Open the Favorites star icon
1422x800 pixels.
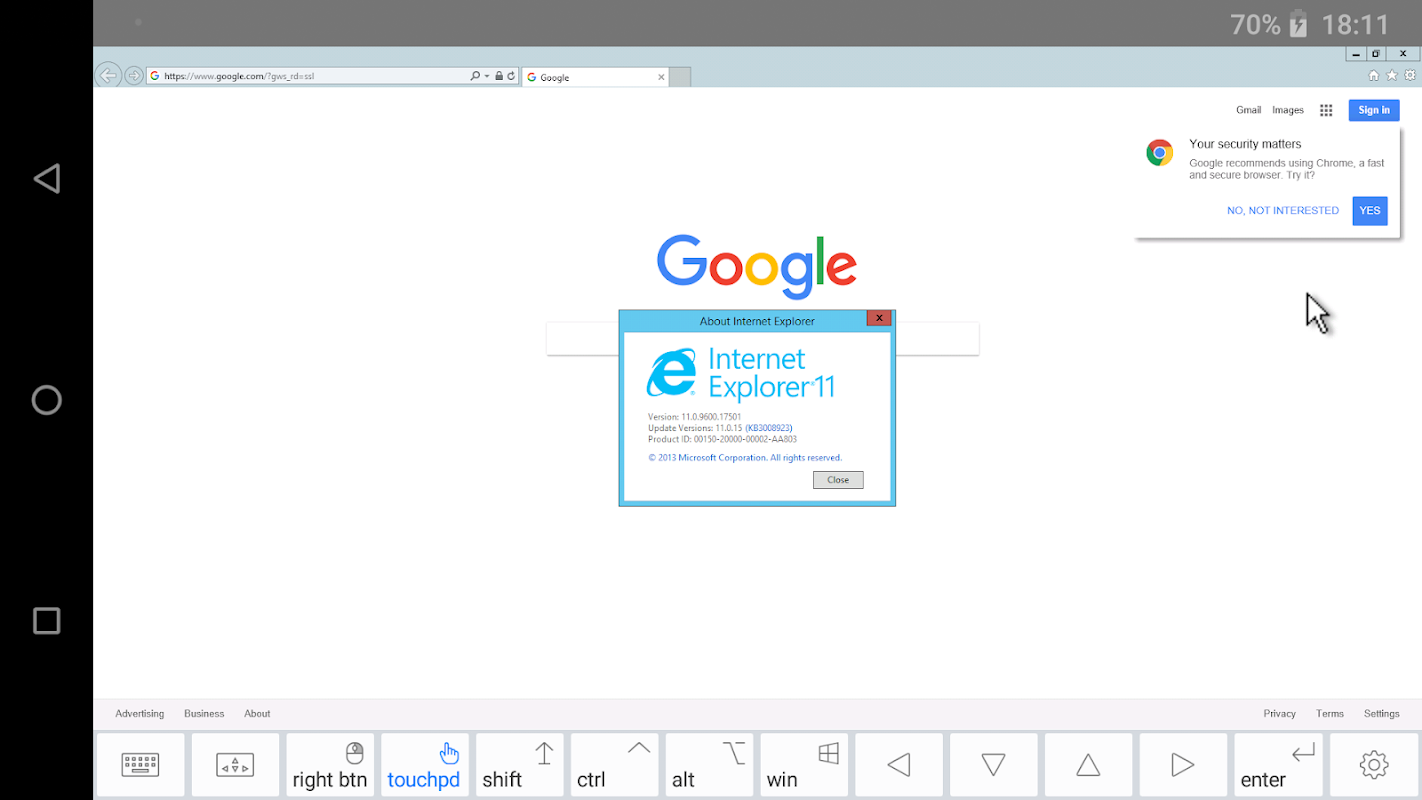coord(1392,75)
